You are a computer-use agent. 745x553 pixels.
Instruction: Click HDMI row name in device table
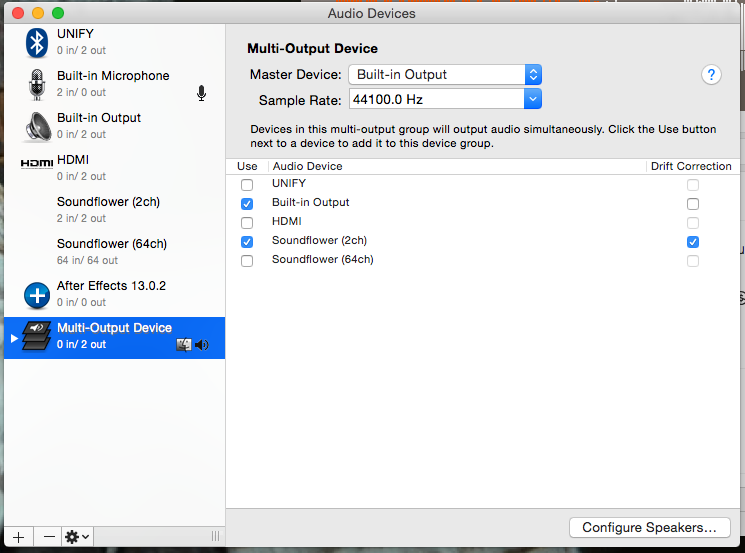pyautogui.click(x=287, y=221)
